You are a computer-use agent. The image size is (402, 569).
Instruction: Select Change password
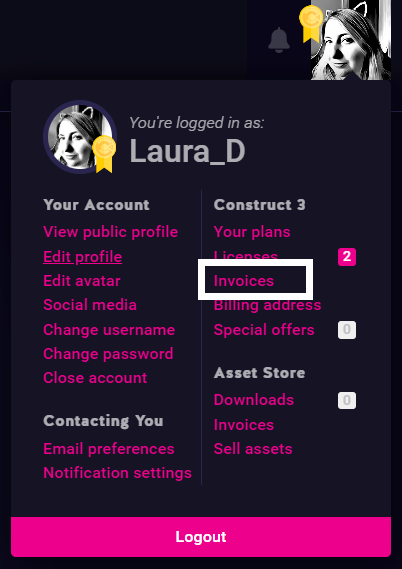[x=108, y=354]
